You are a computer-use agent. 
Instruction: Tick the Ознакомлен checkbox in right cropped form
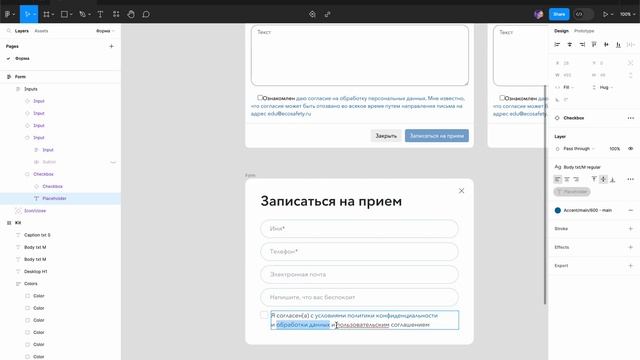tap(502, 98)
